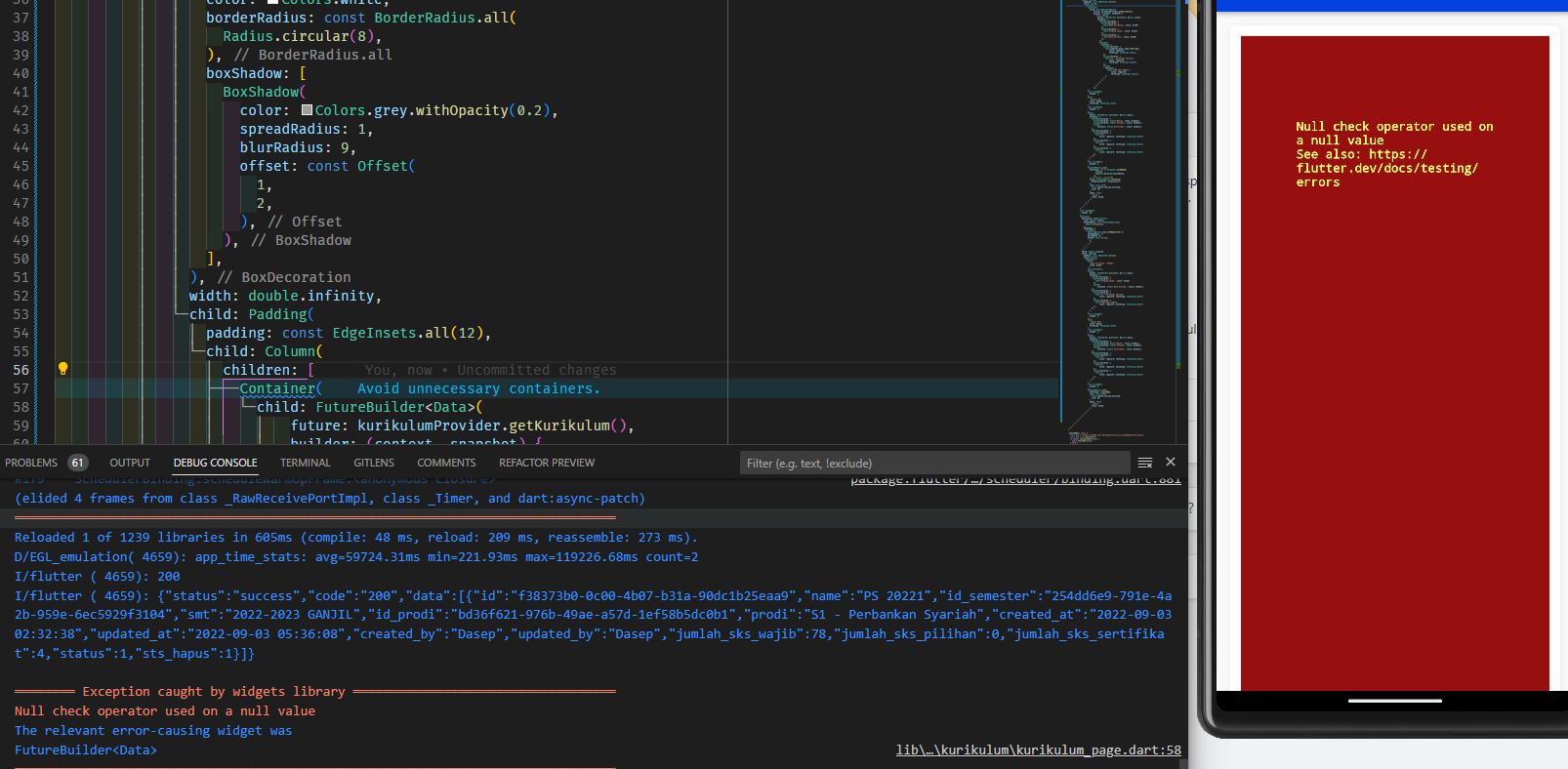Click line number 58 in the gutter
The width and height of the screenshot is (1568, 769).
tap(21, 407)
